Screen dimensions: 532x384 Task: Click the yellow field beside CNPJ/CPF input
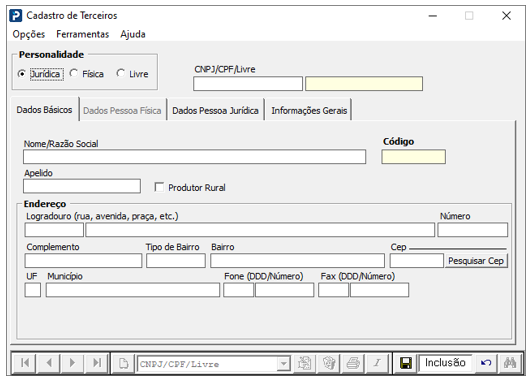(364, 84)
